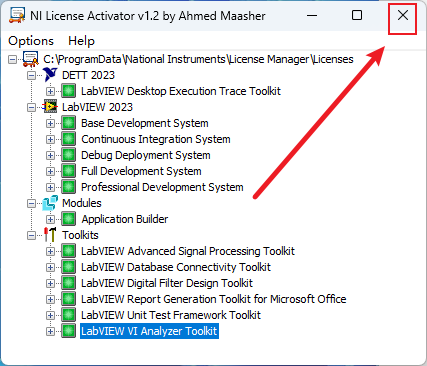This screenshot has height=366, width=427.
Task: Click the LabVIEW 2023 product icon
Action: (x=50, y=107)
